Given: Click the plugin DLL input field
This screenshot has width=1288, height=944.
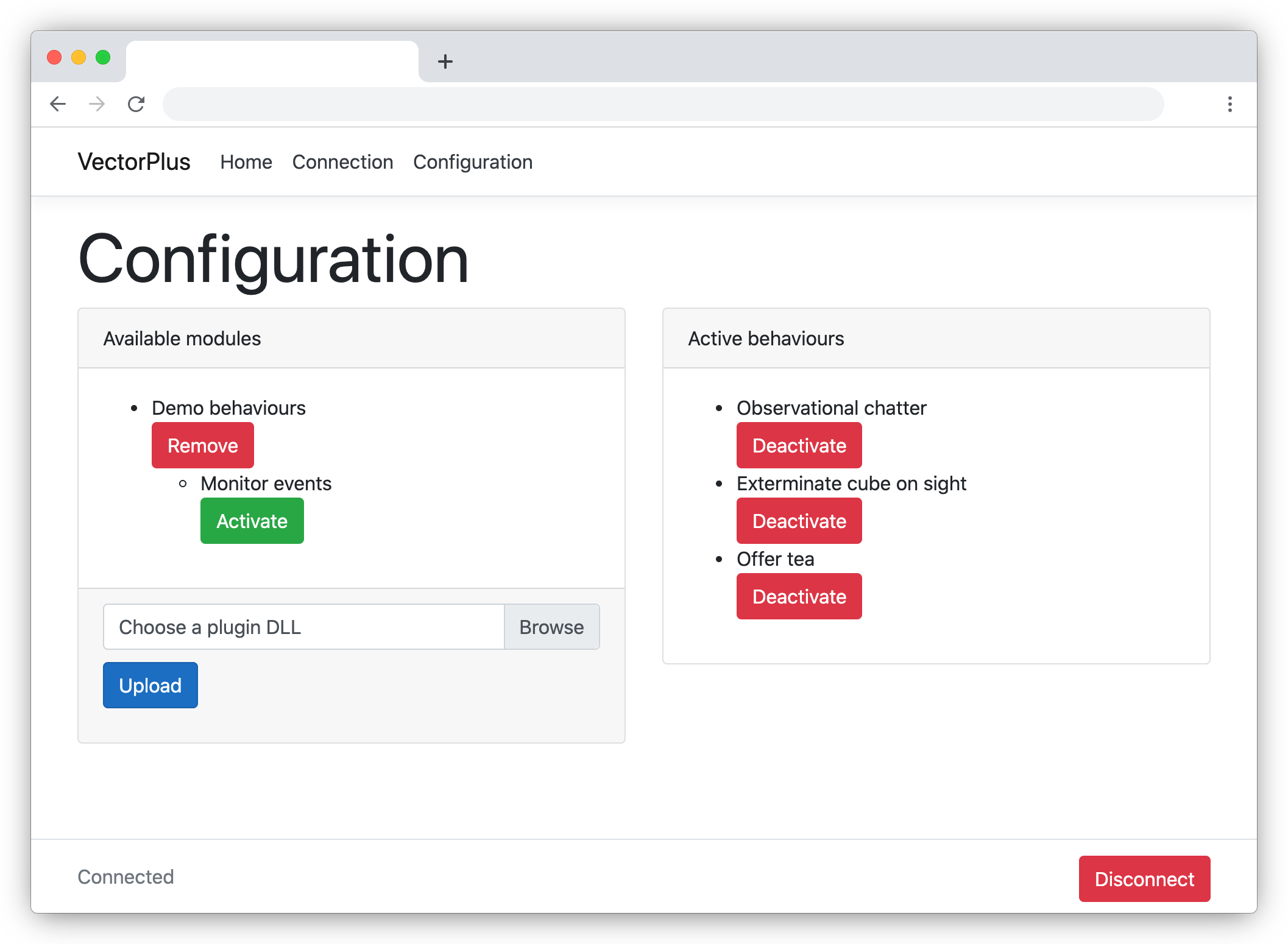Looking at the screenshot, I should coord(303,627).
